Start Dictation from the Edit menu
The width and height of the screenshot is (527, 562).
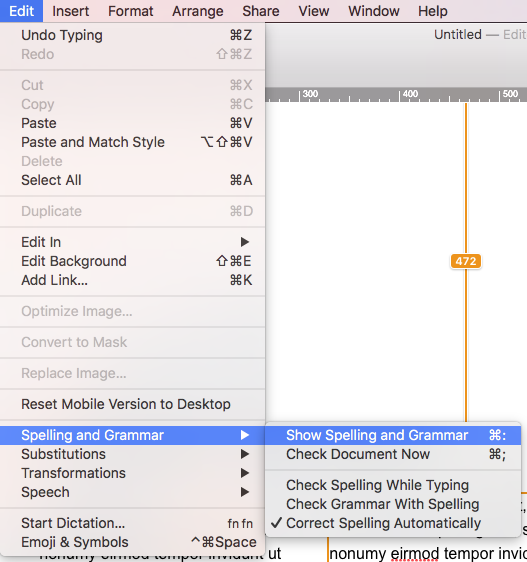point(132,523)
